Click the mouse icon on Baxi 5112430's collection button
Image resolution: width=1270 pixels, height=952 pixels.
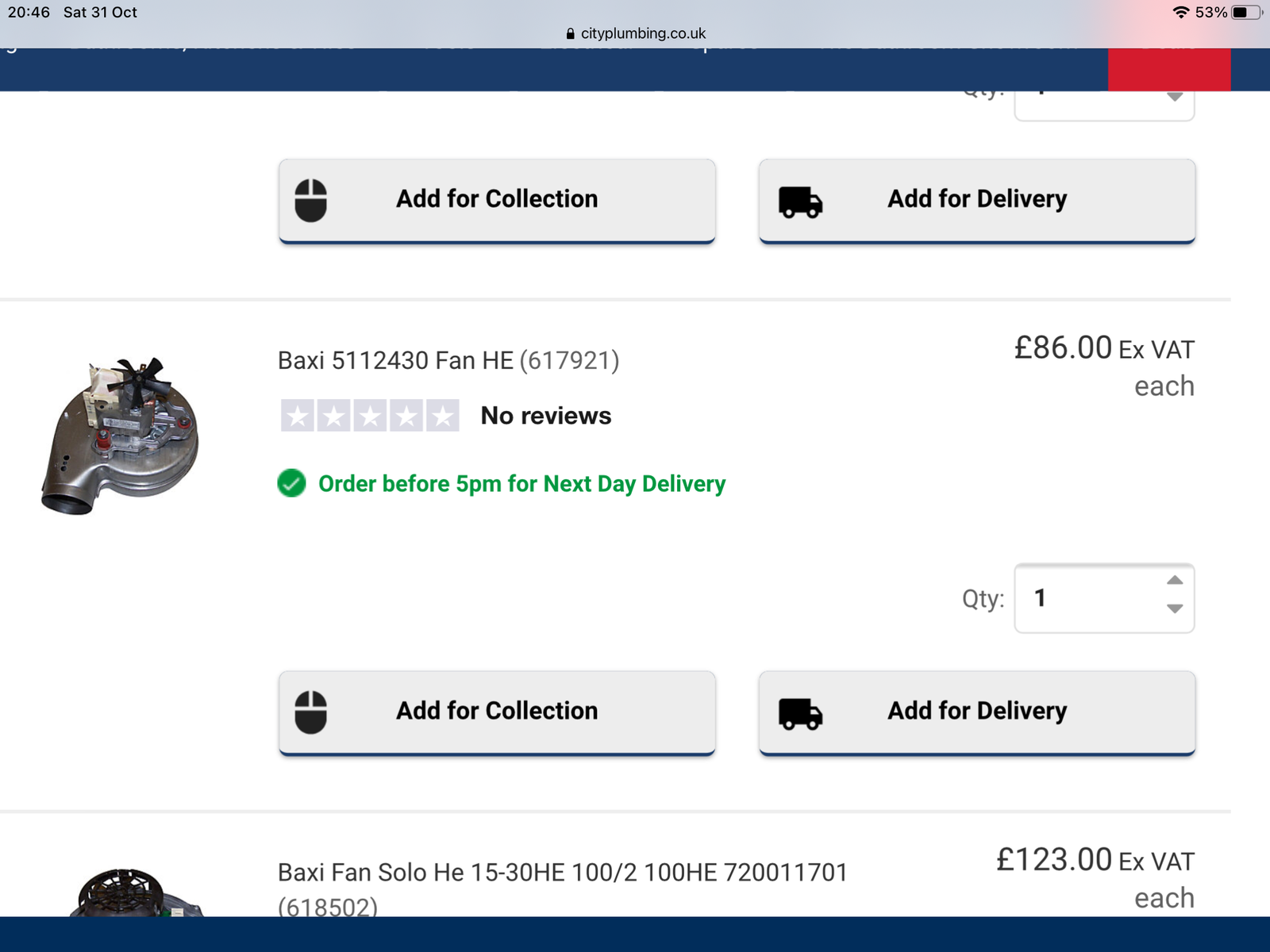point(311,712)
